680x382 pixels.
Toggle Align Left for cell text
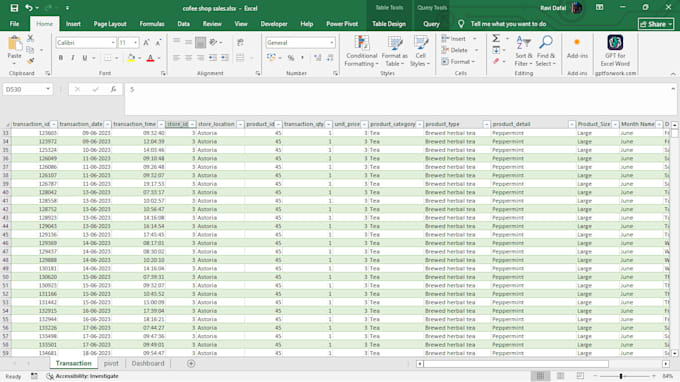pyautogui.click(x=177, y=58)
